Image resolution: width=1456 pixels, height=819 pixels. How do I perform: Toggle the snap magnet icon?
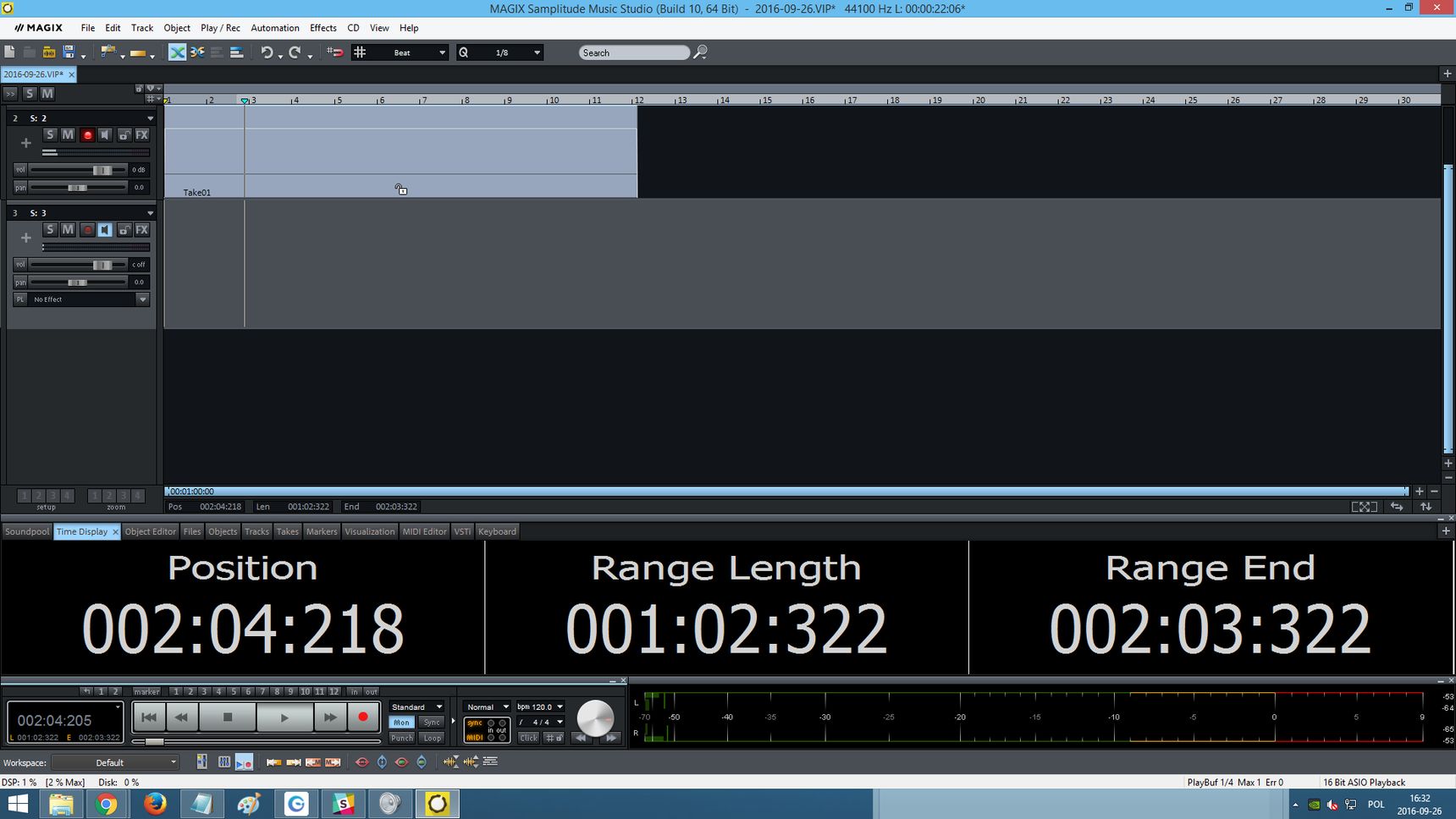click(335, 52)
